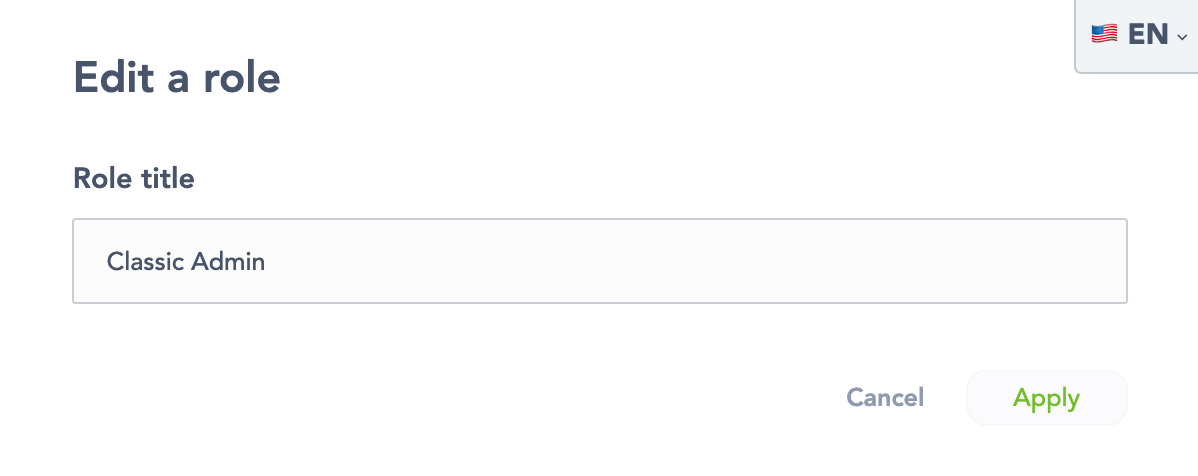Click the grey Cancel link text
The height and width of the screenshot is (476, 1198).
(885, 398)
